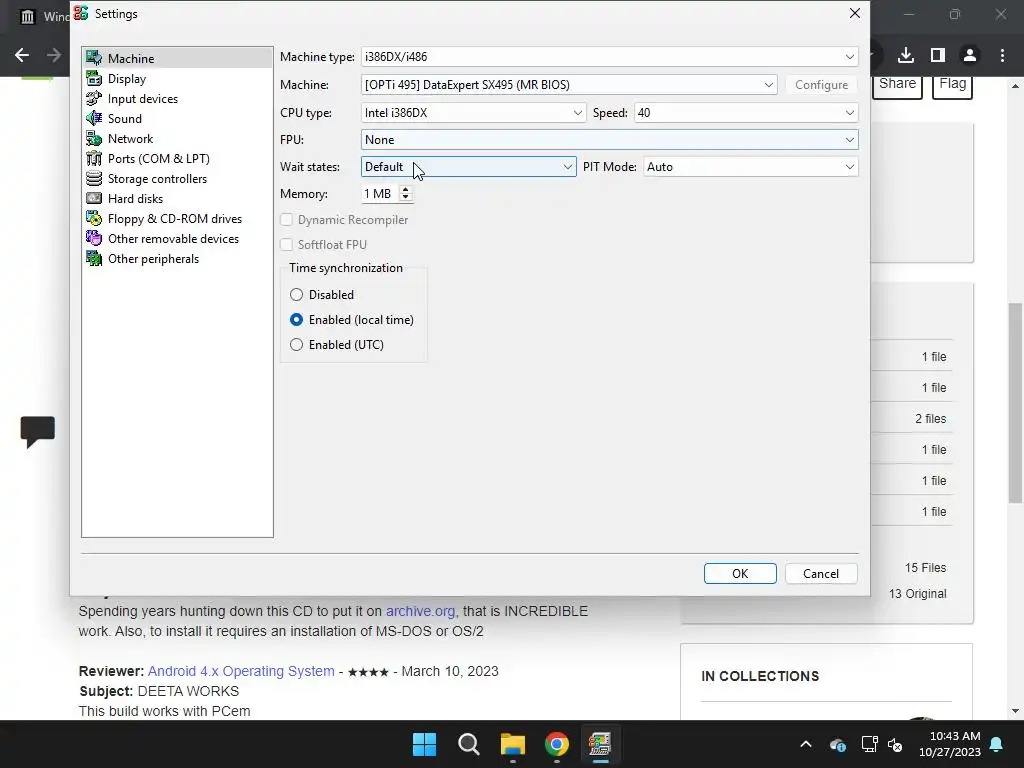Click the Floppy & CD-ROM drives icon
Screen dimensions: 1024x768
(x=94, y=219)
